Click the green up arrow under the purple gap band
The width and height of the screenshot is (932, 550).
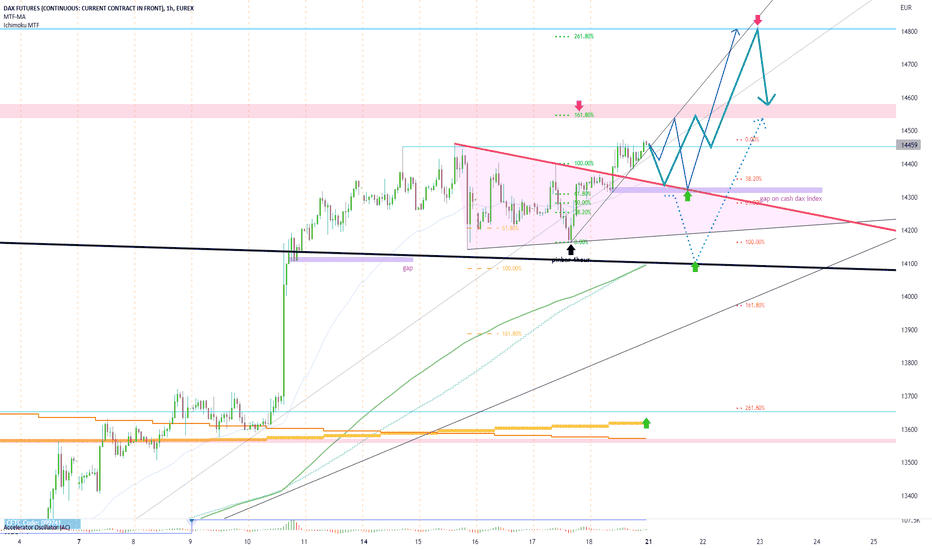click(x=688, y=195)
